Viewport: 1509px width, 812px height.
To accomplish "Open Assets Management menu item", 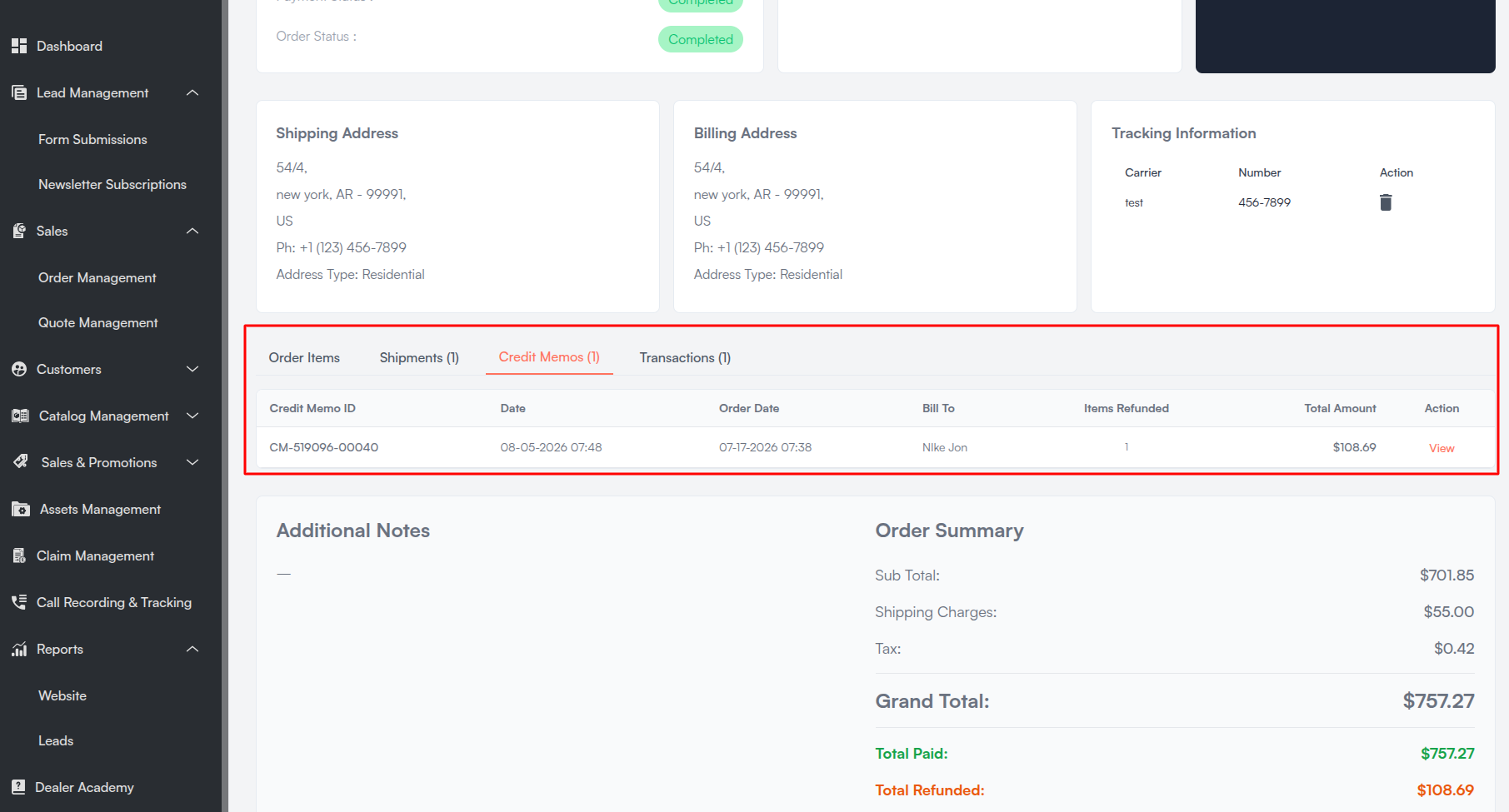I will coord(100,509).
